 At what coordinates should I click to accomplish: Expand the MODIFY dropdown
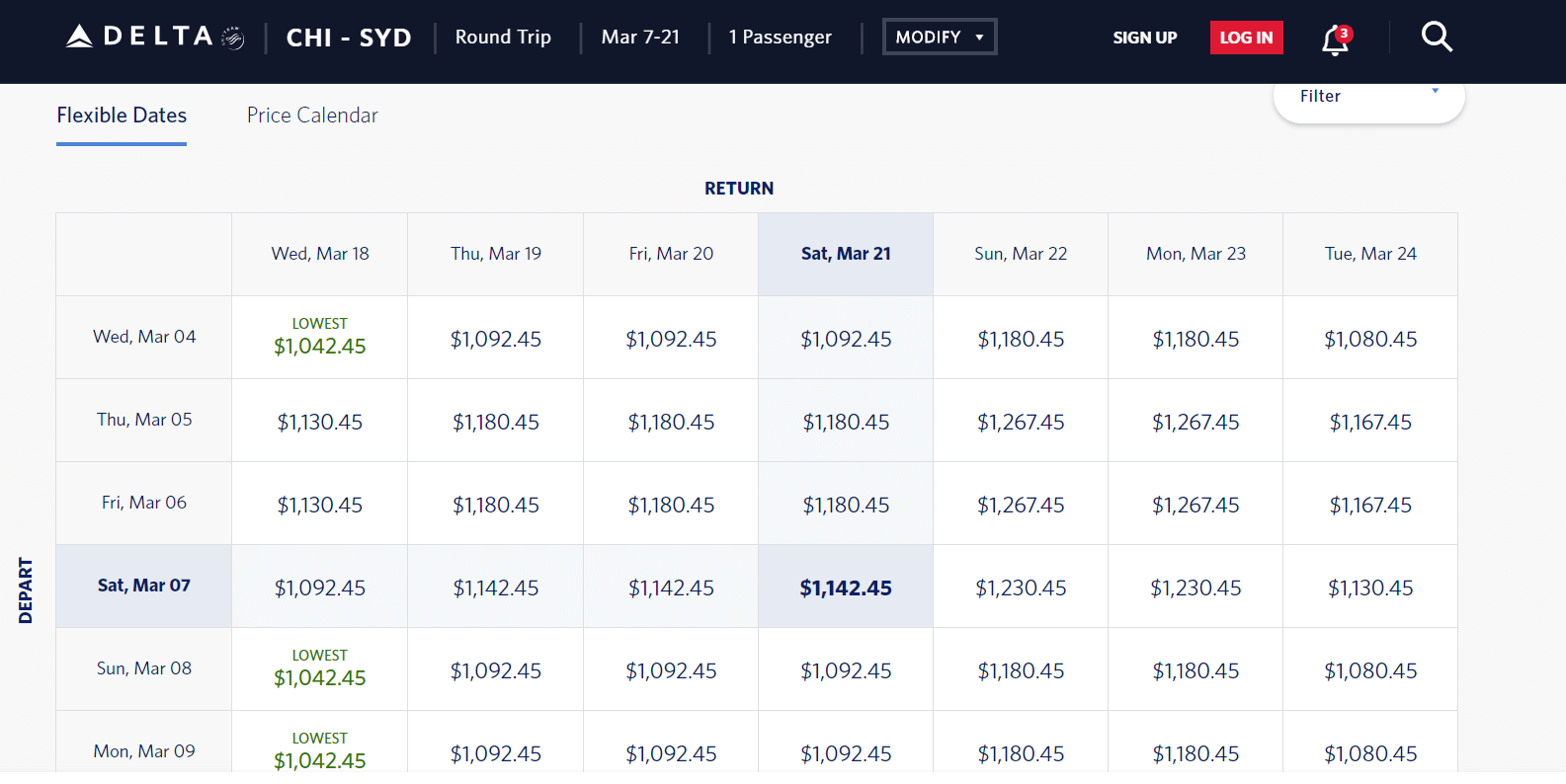tap(940, 37)
